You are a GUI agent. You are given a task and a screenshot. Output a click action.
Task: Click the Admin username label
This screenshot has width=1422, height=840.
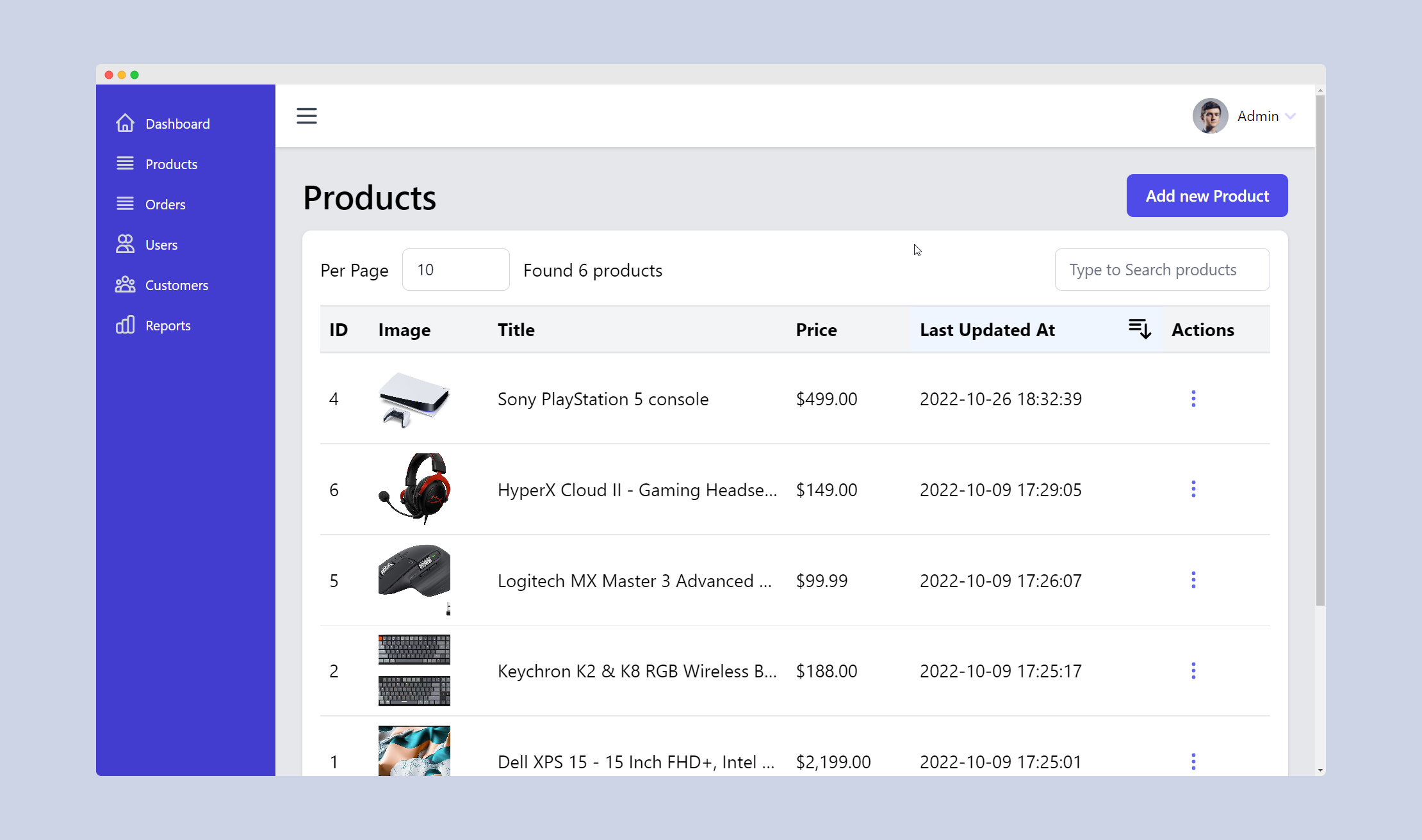(x=1258, y=116)
